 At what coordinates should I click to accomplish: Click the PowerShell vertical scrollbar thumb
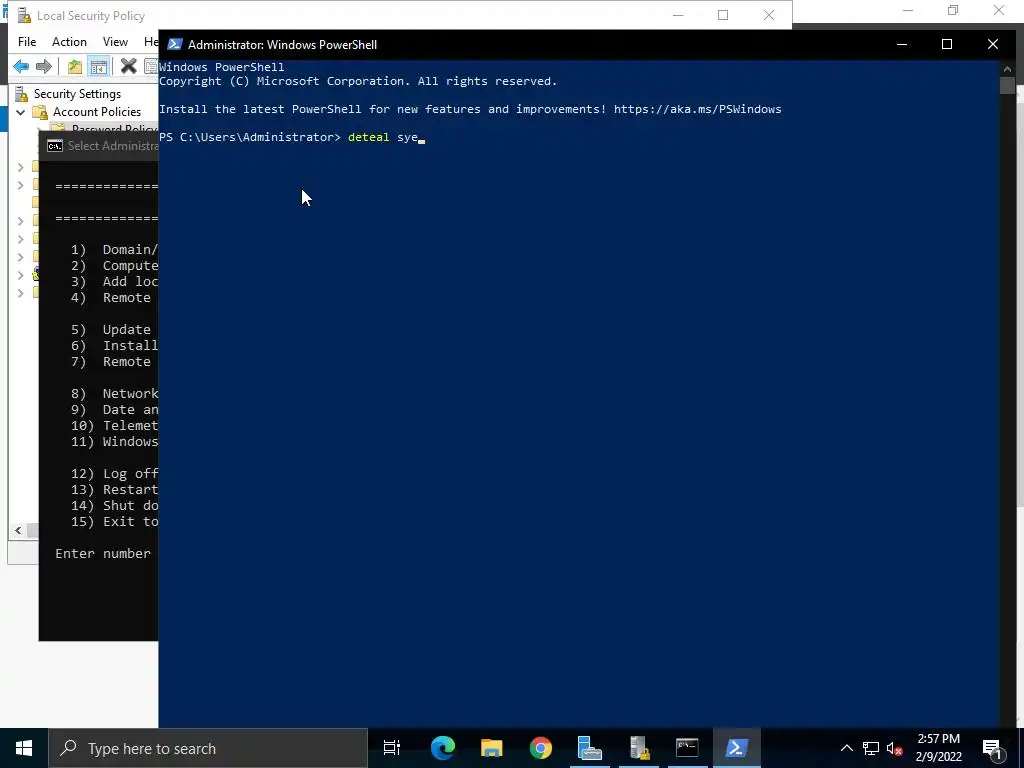pyautogui.click(x=1007, y=86)
